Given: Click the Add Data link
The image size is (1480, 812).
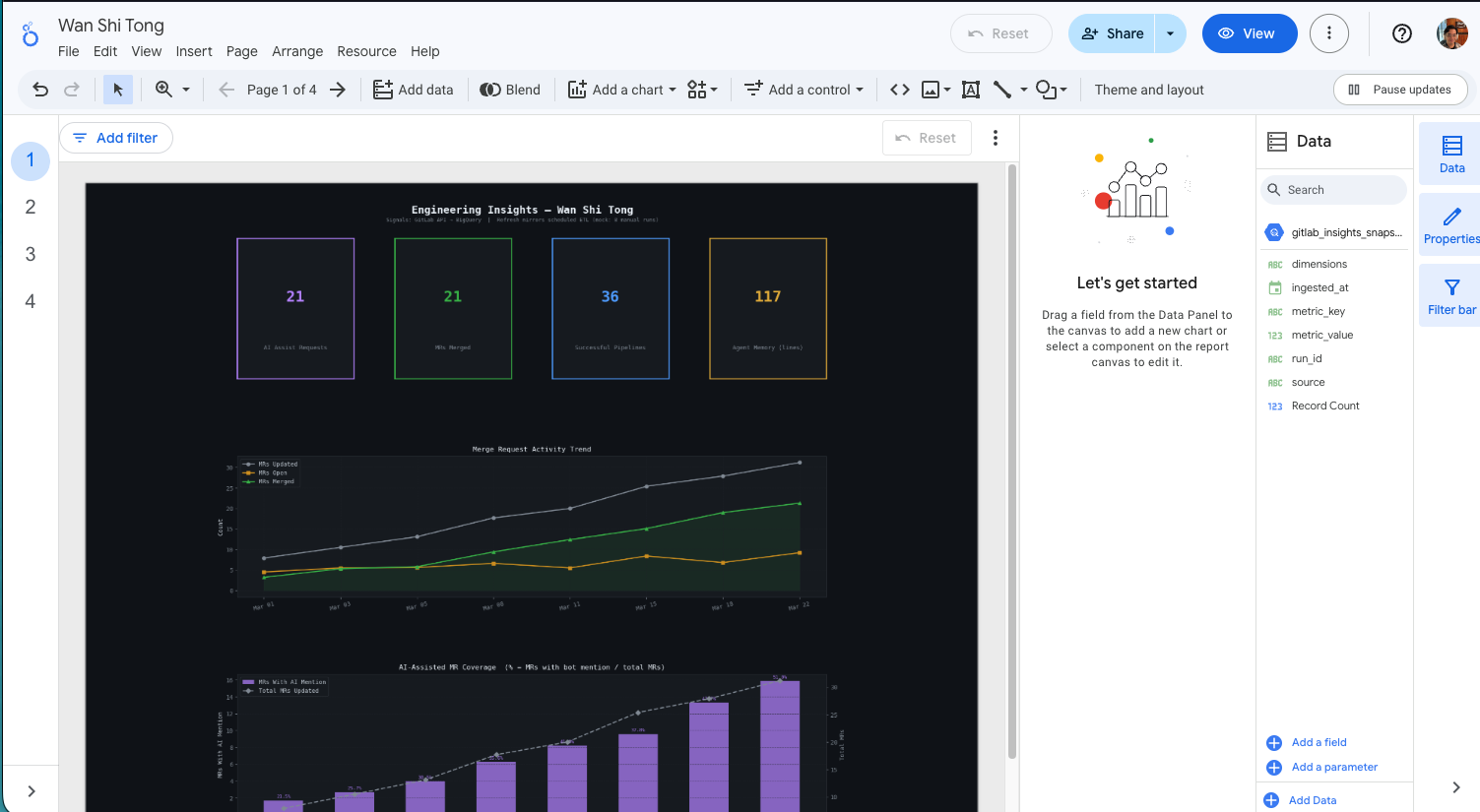Looking at the screenshot, I should 1313,800.
